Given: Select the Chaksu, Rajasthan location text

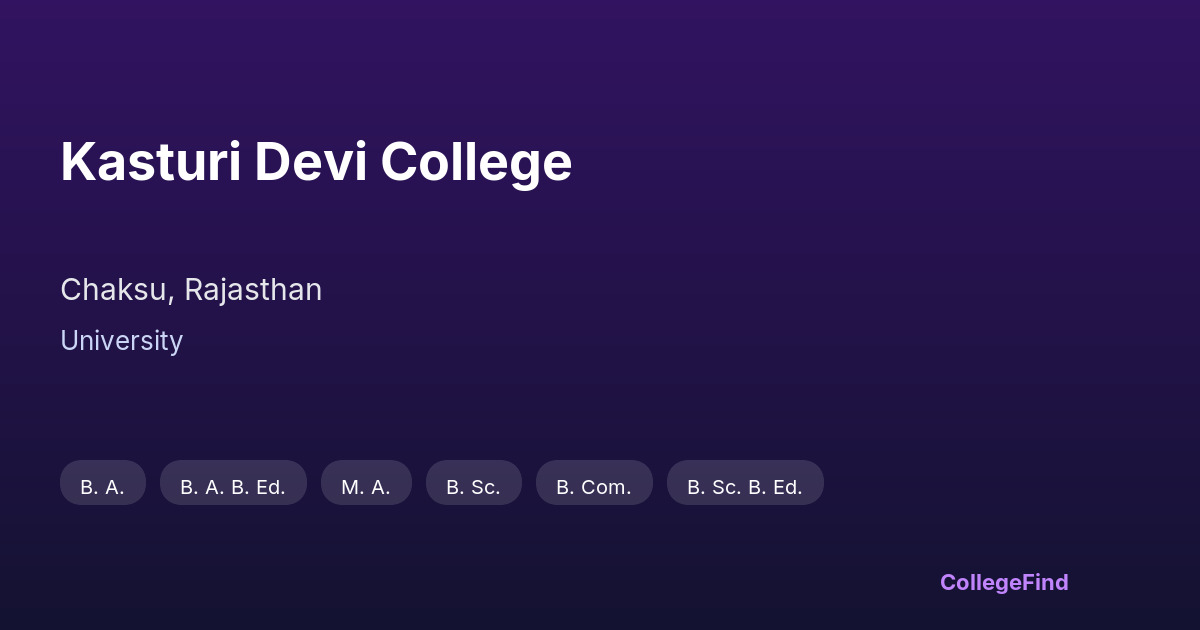Looking at the screenshot, I should pos(191,290).
